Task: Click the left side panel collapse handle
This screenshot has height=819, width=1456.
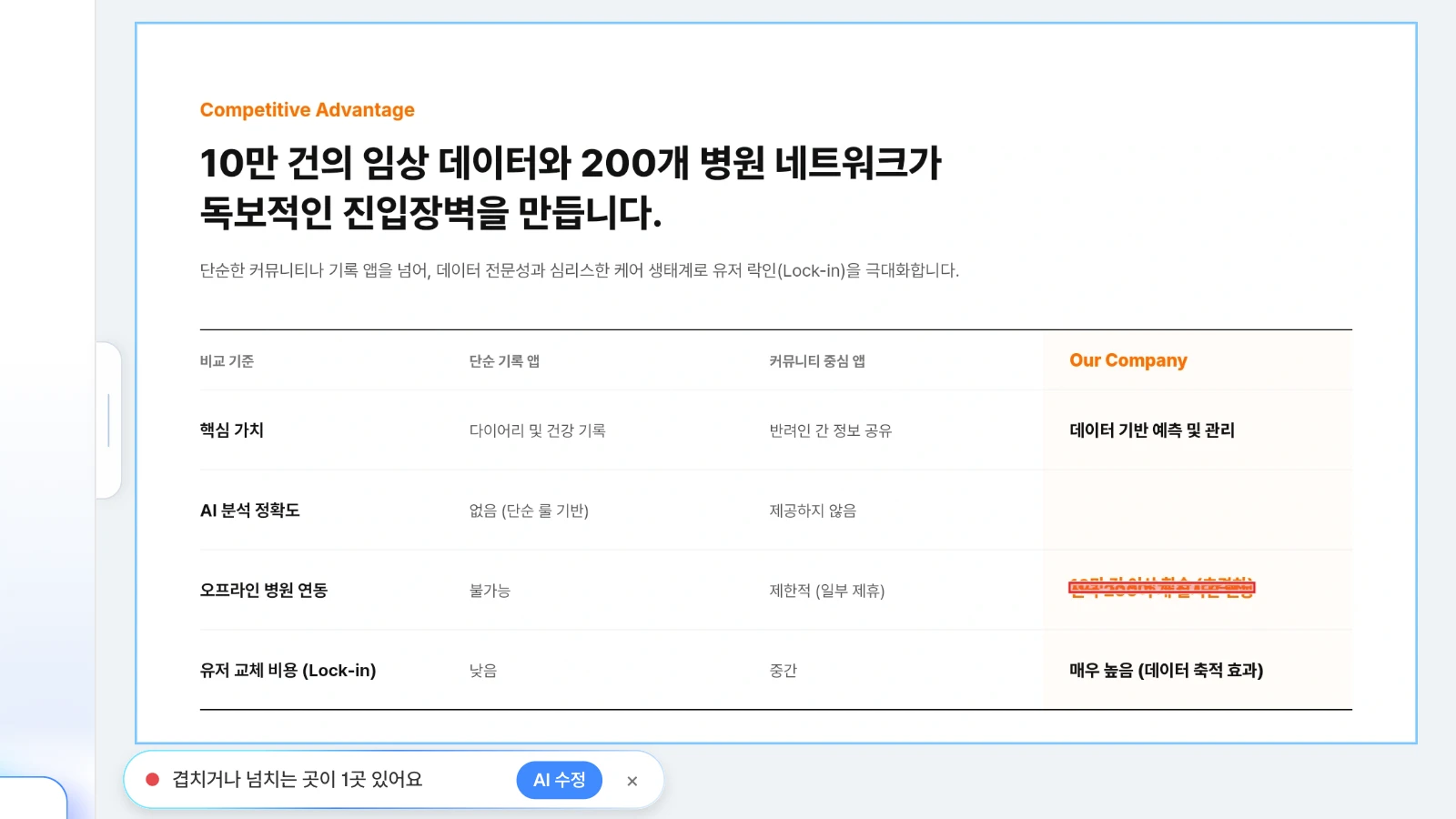Action: [x=108, y=420]
